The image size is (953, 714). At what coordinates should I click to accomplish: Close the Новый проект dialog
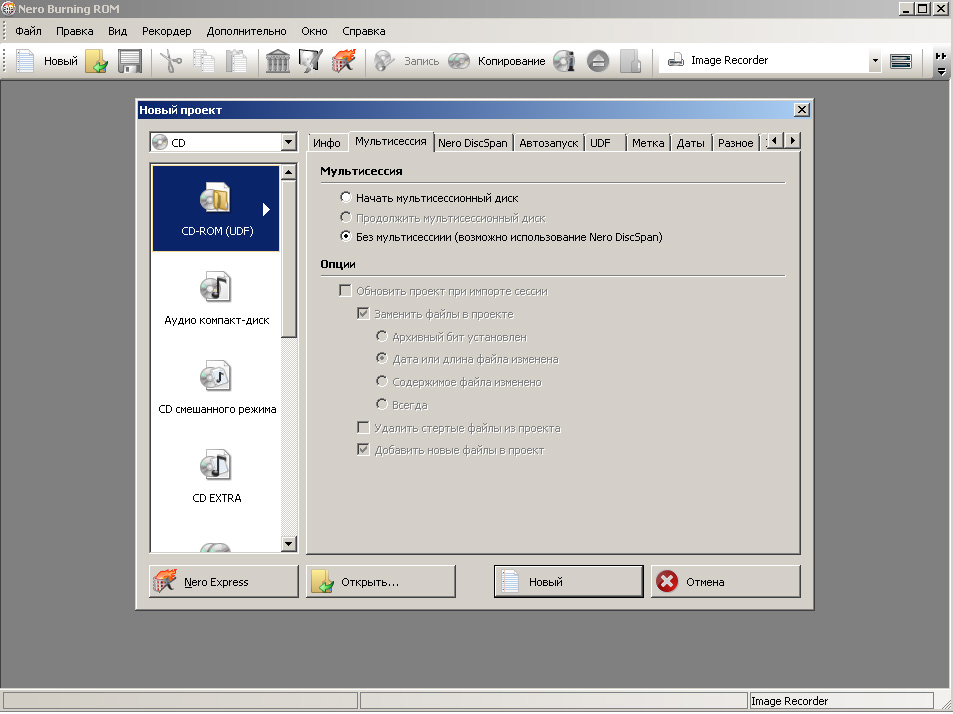[802, 109]
